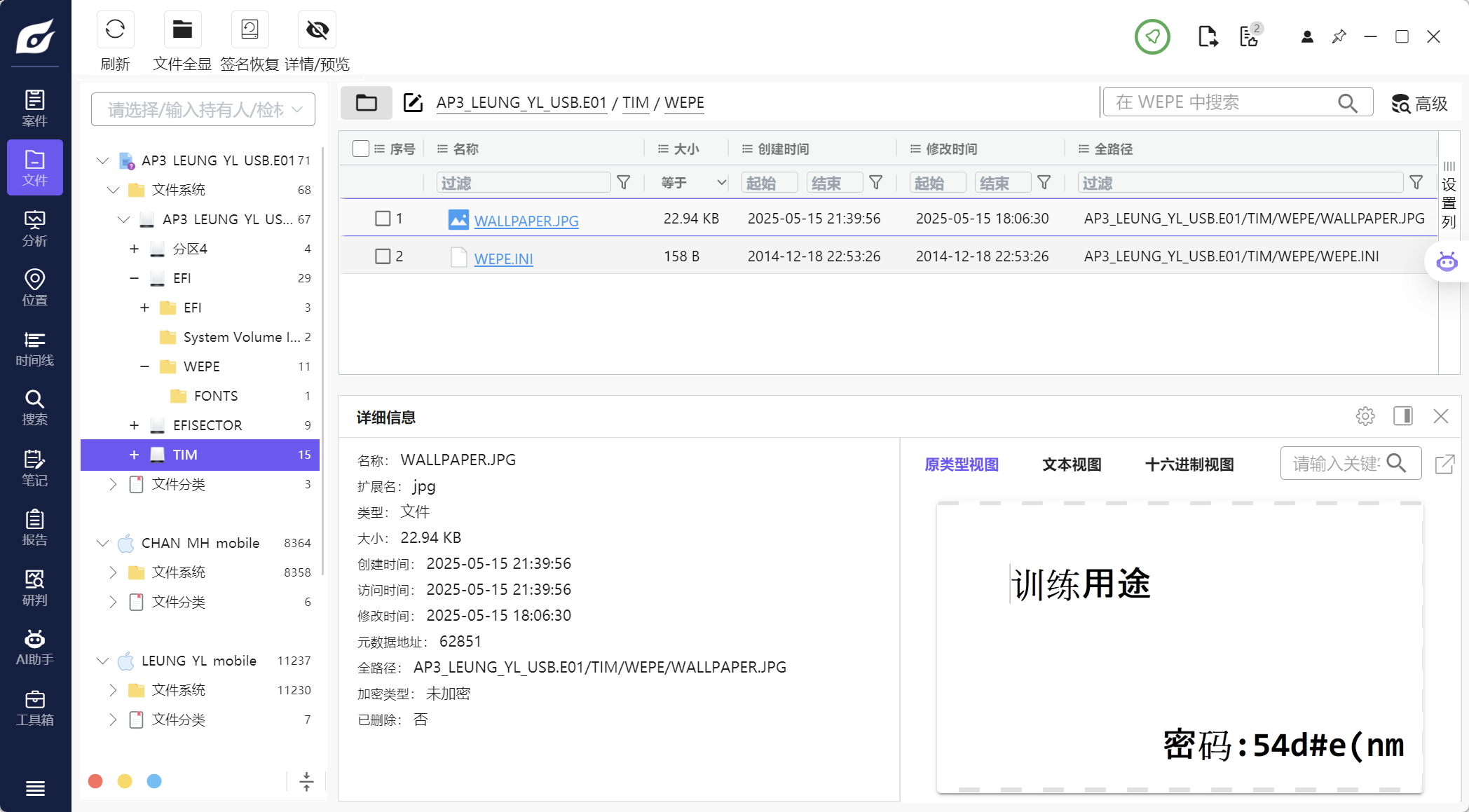
Task: Check the WEPE.INI row checkbox
Action: pyautogui.click(x=382, y=256)
